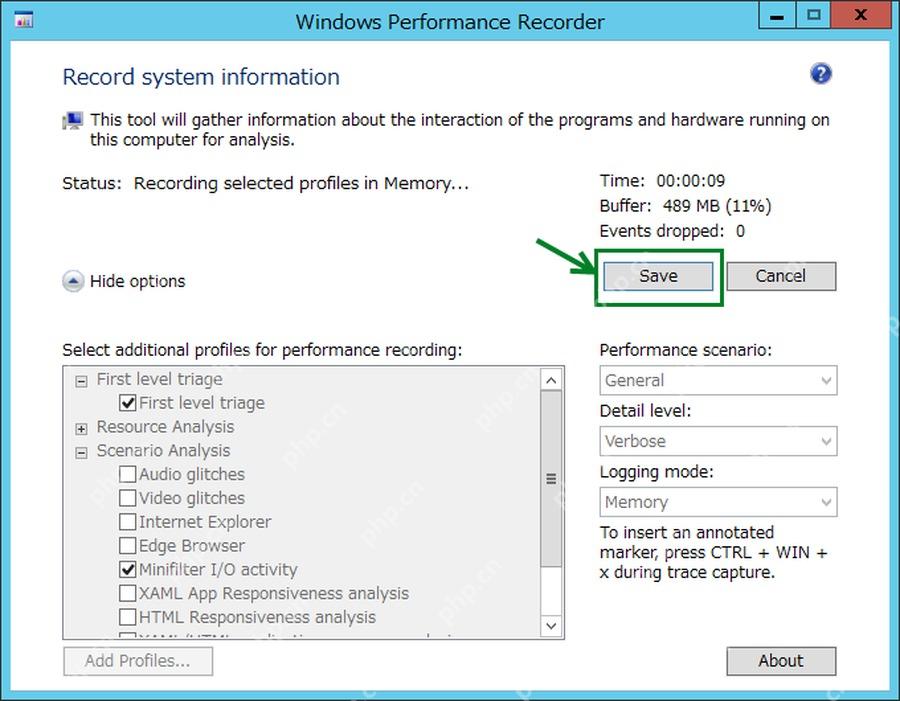The width and height of the screenshot is (900, 701).
Task: Close the Windows Performance Recorder window
Action: coord(860,16)
